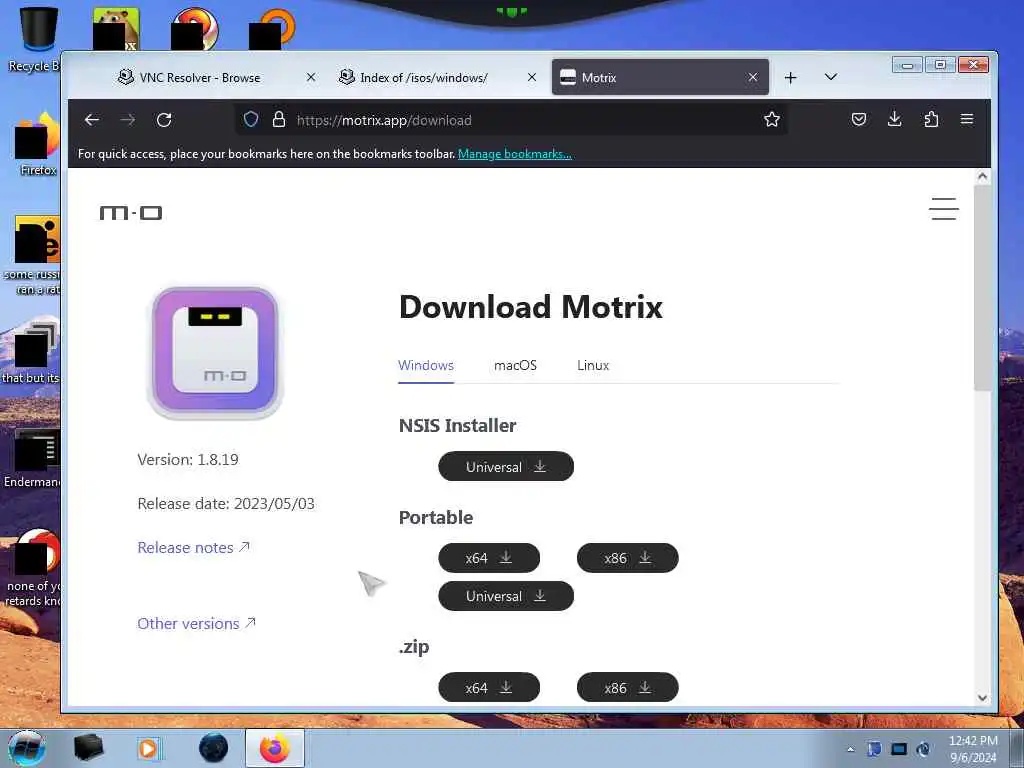1024x768 pixels.
Task: Close the VNC Resolver tab
Action: point(311,77)
